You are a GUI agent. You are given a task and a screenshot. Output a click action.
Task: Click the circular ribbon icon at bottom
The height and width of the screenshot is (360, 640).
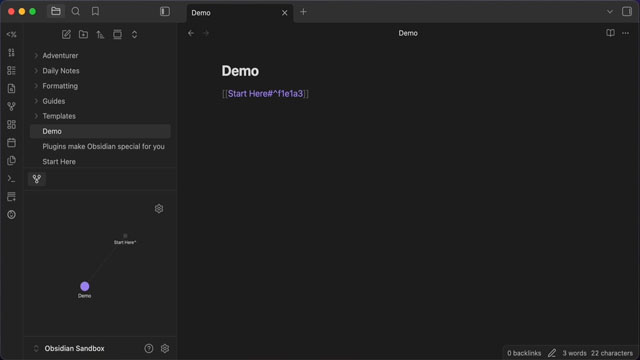tap(11, 215)
